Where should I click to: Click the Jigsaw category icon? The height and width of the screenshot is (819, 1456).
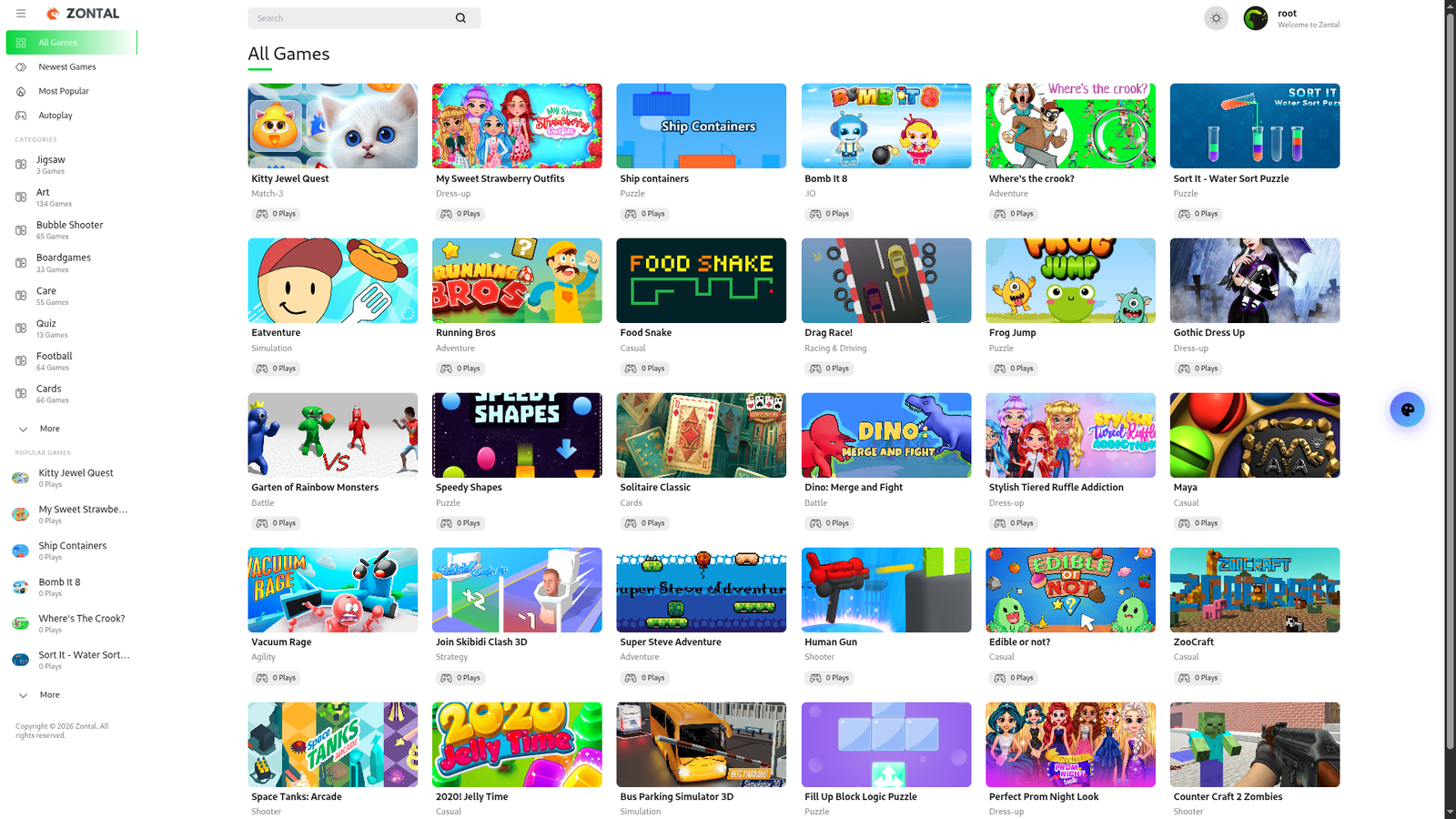21,165
